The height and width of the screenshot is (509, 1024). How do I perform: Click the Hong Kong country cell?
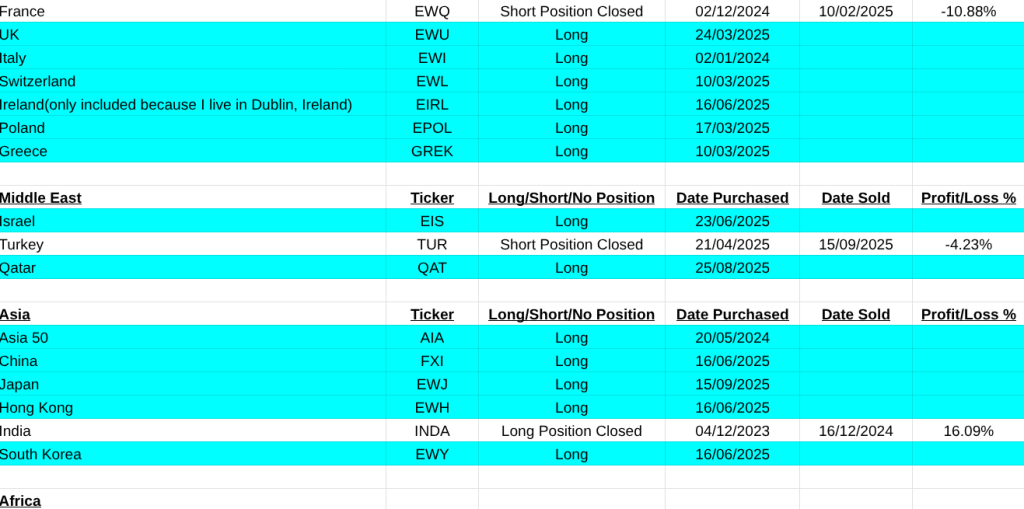36,408
